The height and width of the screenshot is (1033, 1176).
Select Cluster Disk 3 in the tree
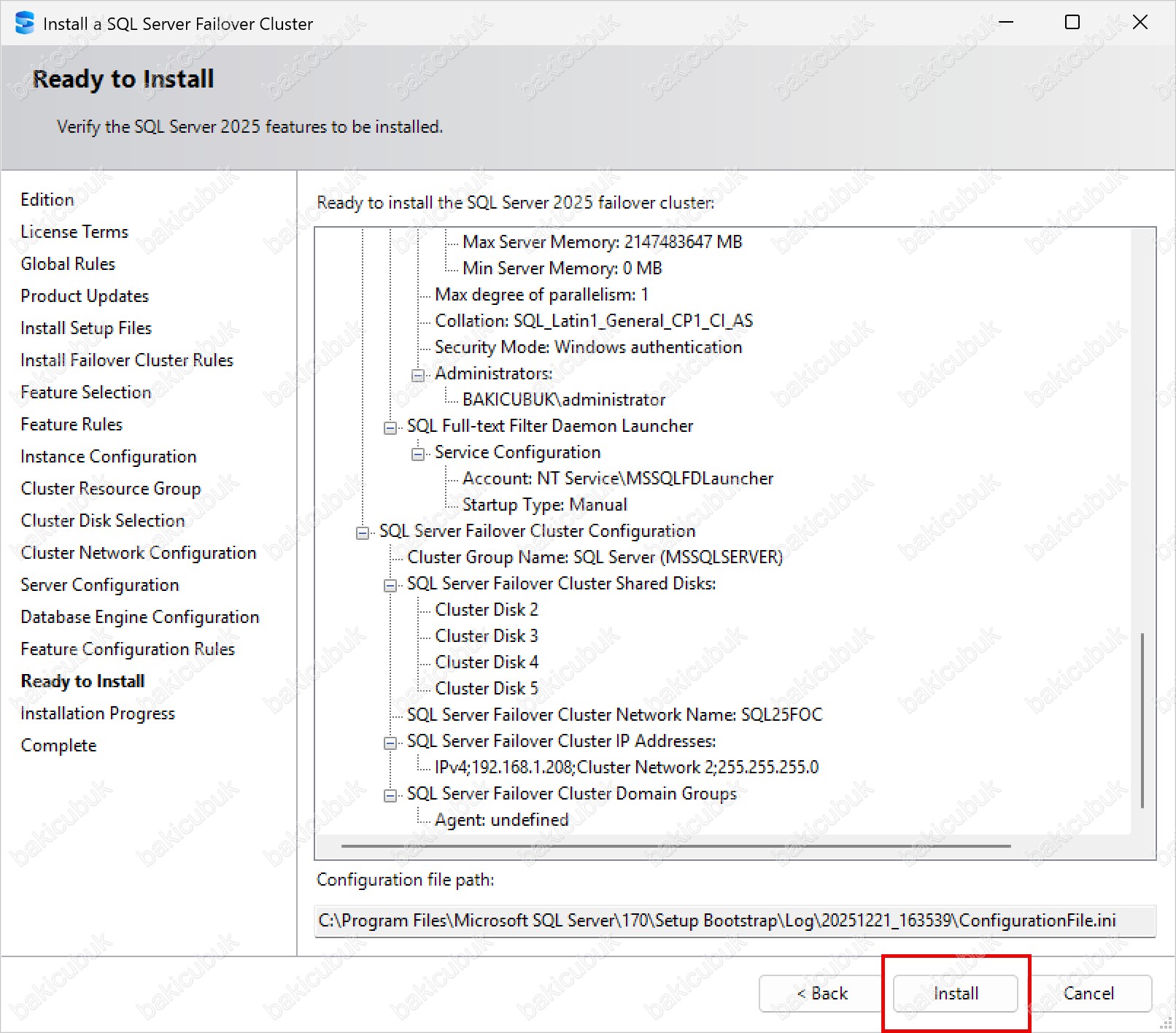pyautogui.click(x=486, y=635)
